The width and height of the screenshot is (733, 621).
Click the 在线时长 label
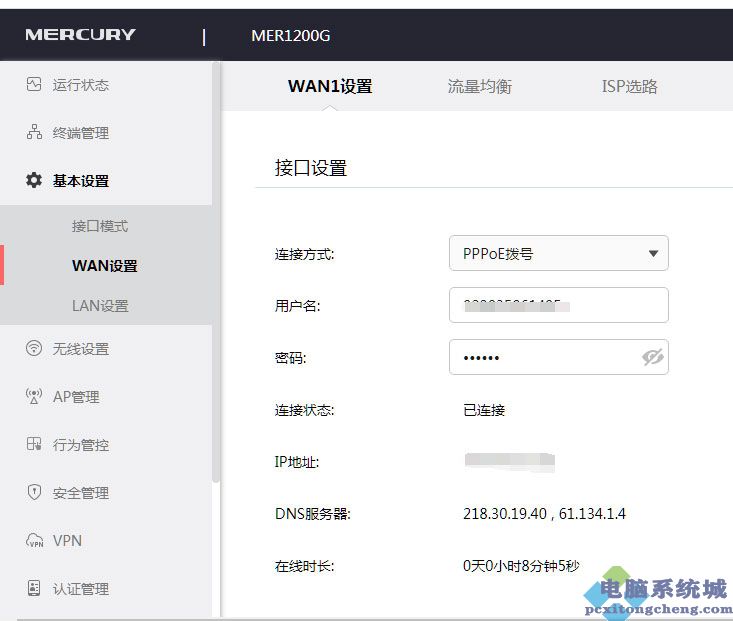click(304, 566)
